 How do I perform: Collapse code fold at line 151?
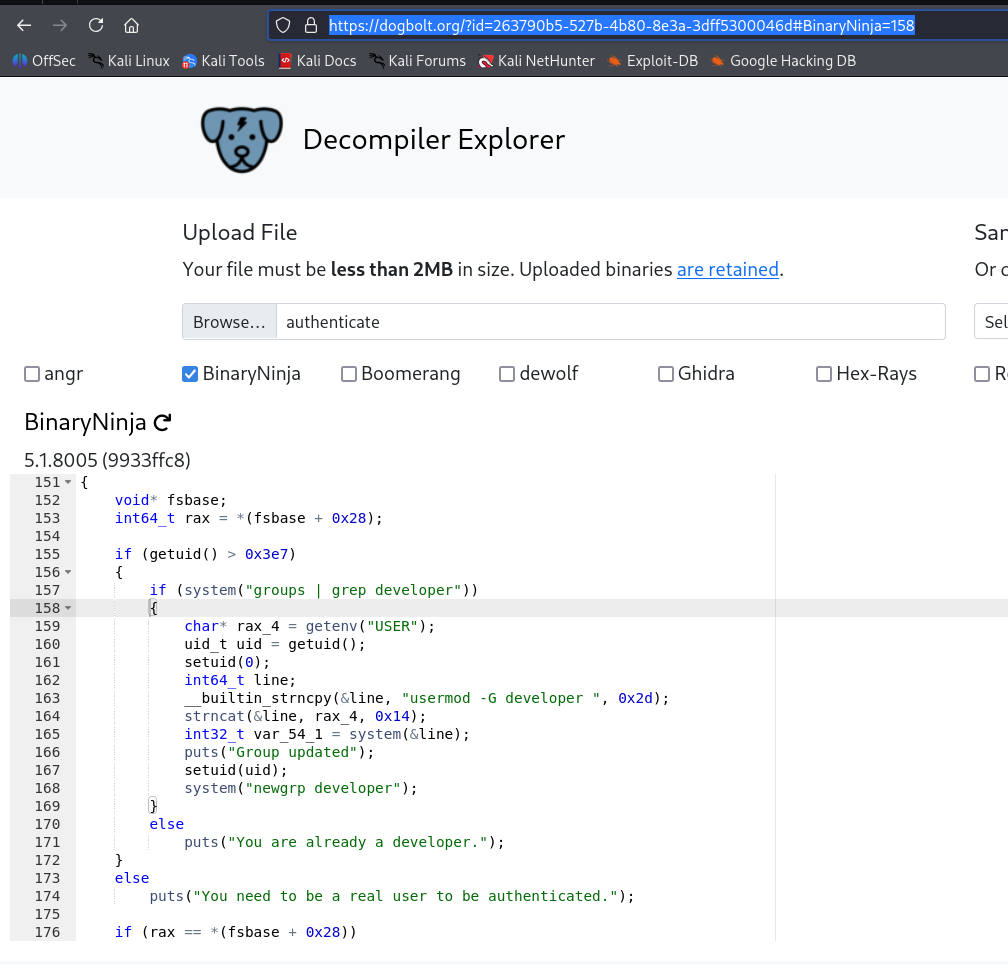68,483
